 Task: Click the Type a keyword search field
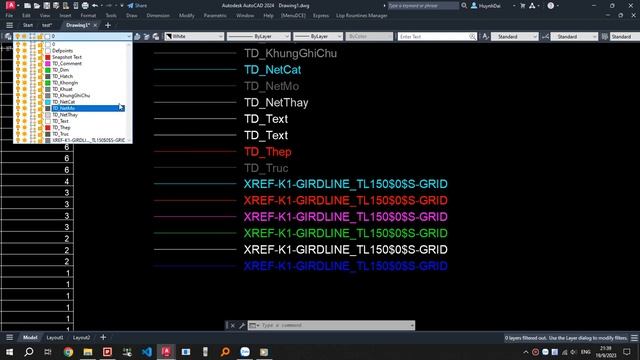coord(423,6)
